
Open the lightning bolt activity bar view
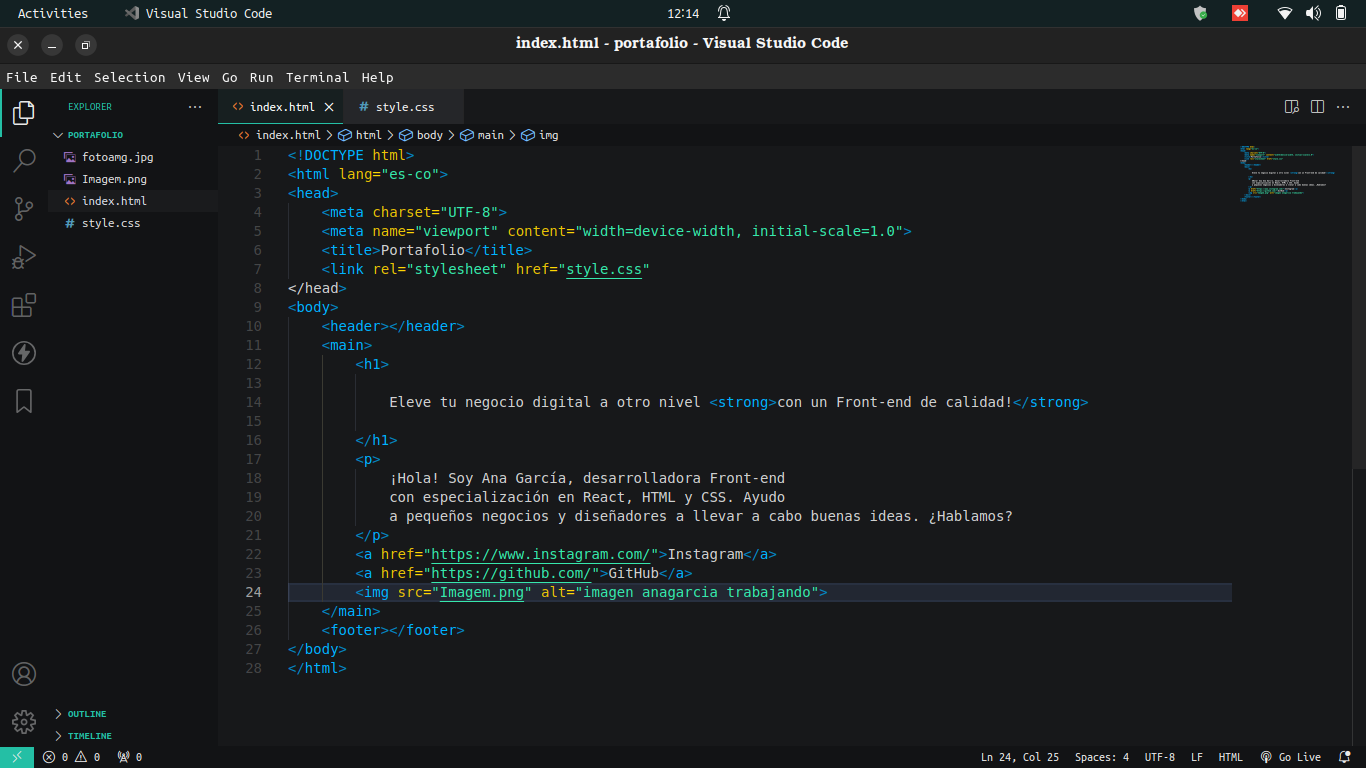click(x=24, y=353)
